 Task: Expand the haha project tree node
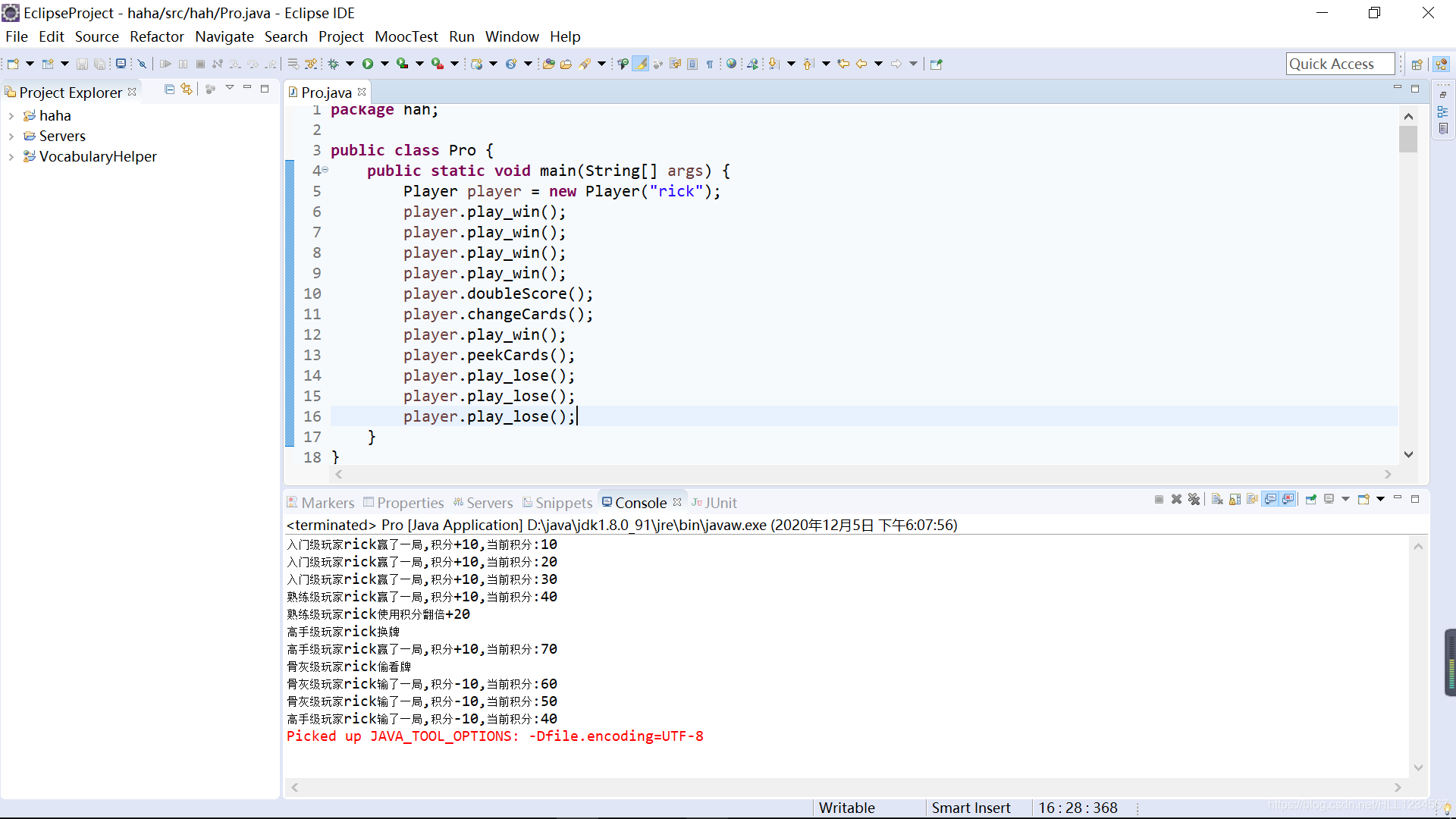pos(11,116)
